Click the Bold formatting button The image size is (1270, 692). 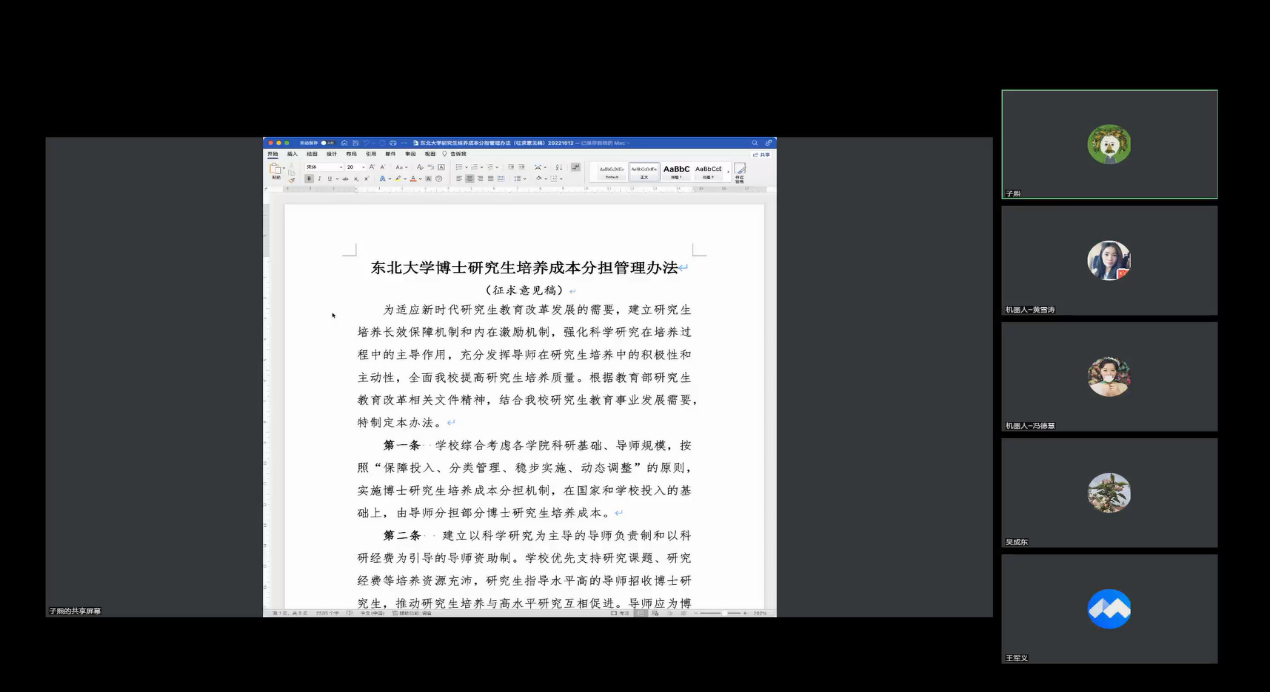tap(309, 179)
